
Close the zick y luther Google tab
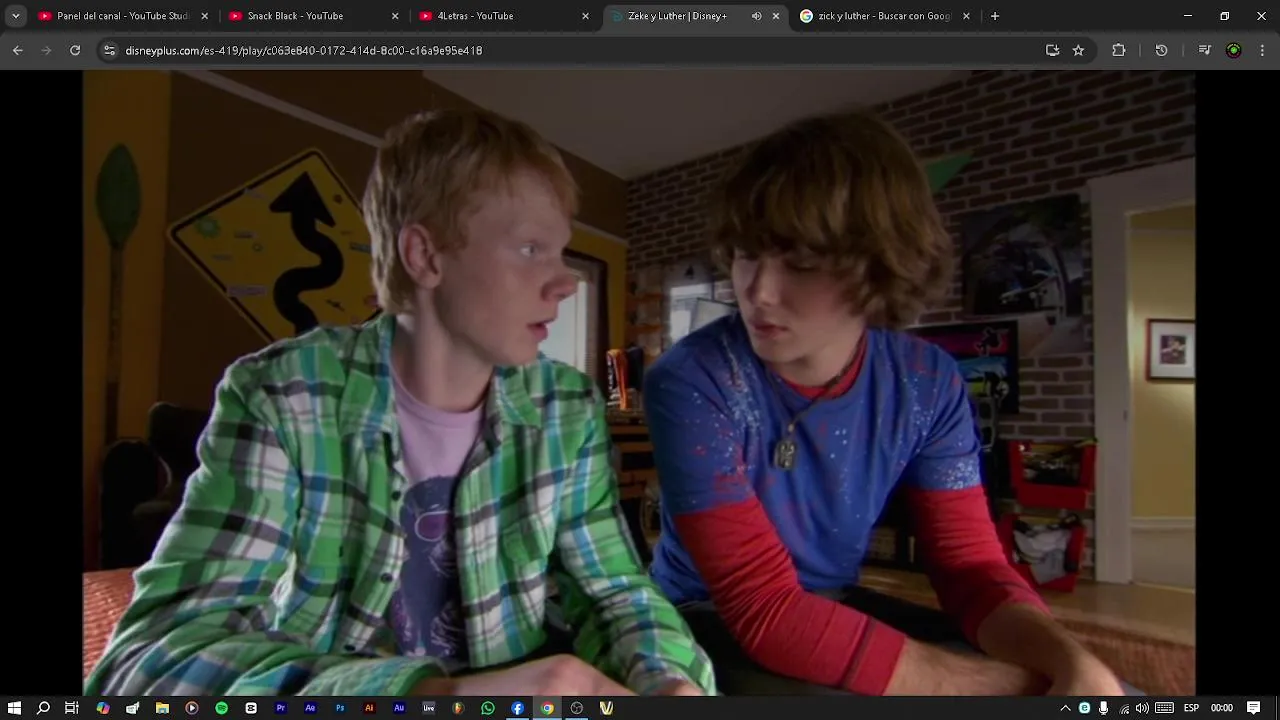966,16
